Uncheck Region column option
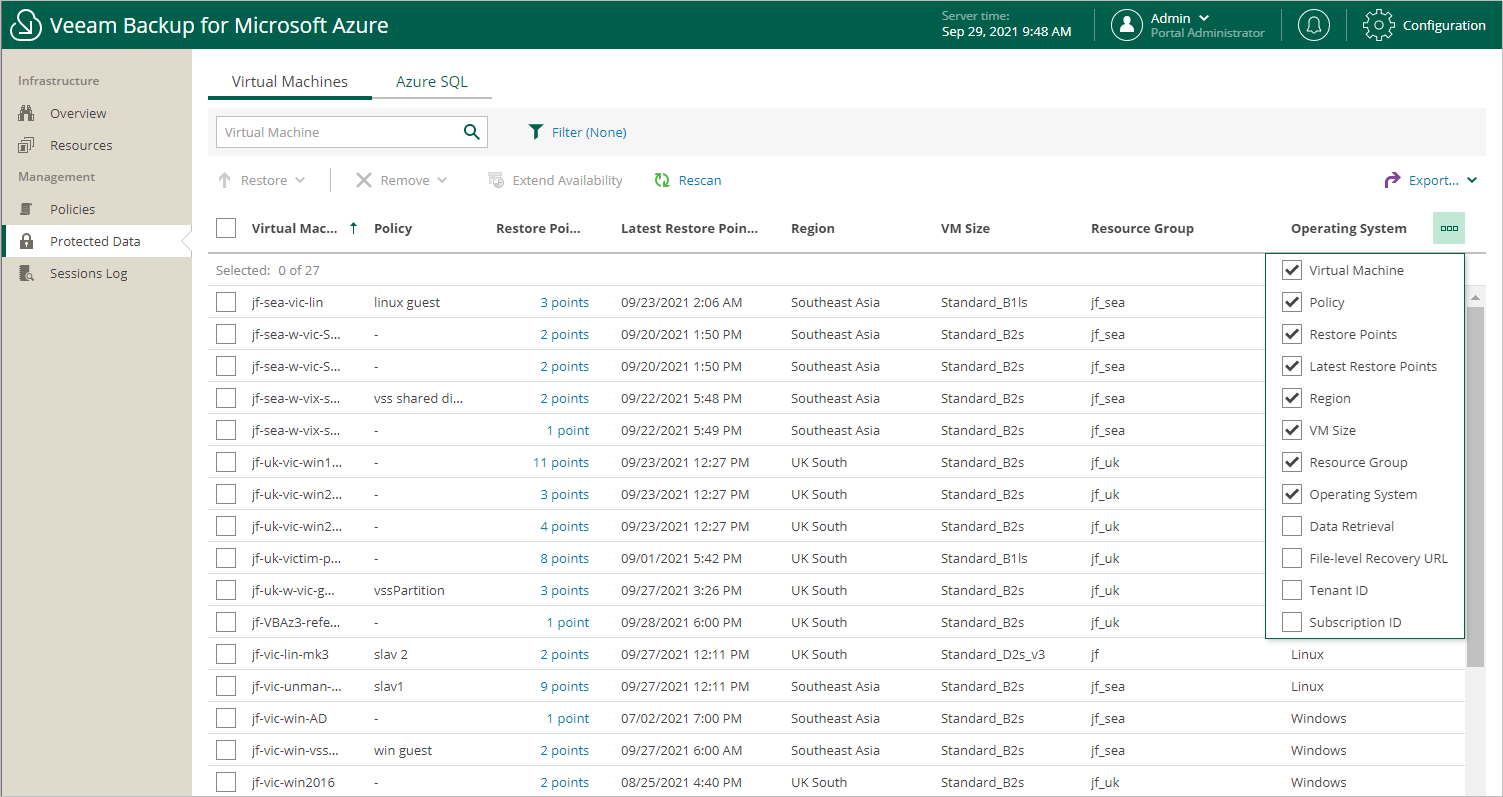Screen dimensions: 1503x797 [1292, 398]
